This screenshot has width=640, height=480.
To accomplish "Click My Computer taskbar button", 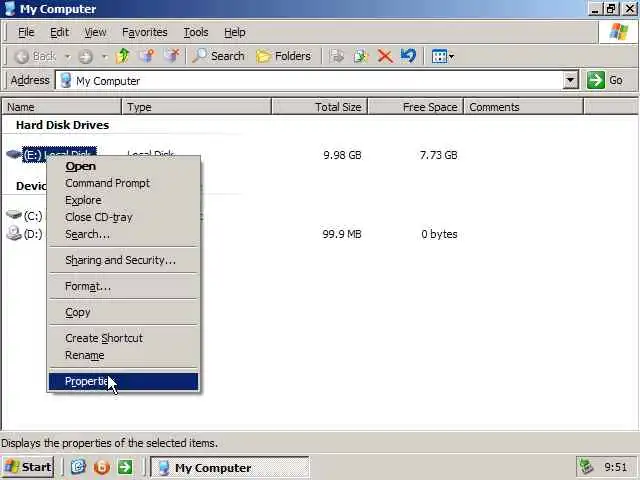I will pos(230,467).
